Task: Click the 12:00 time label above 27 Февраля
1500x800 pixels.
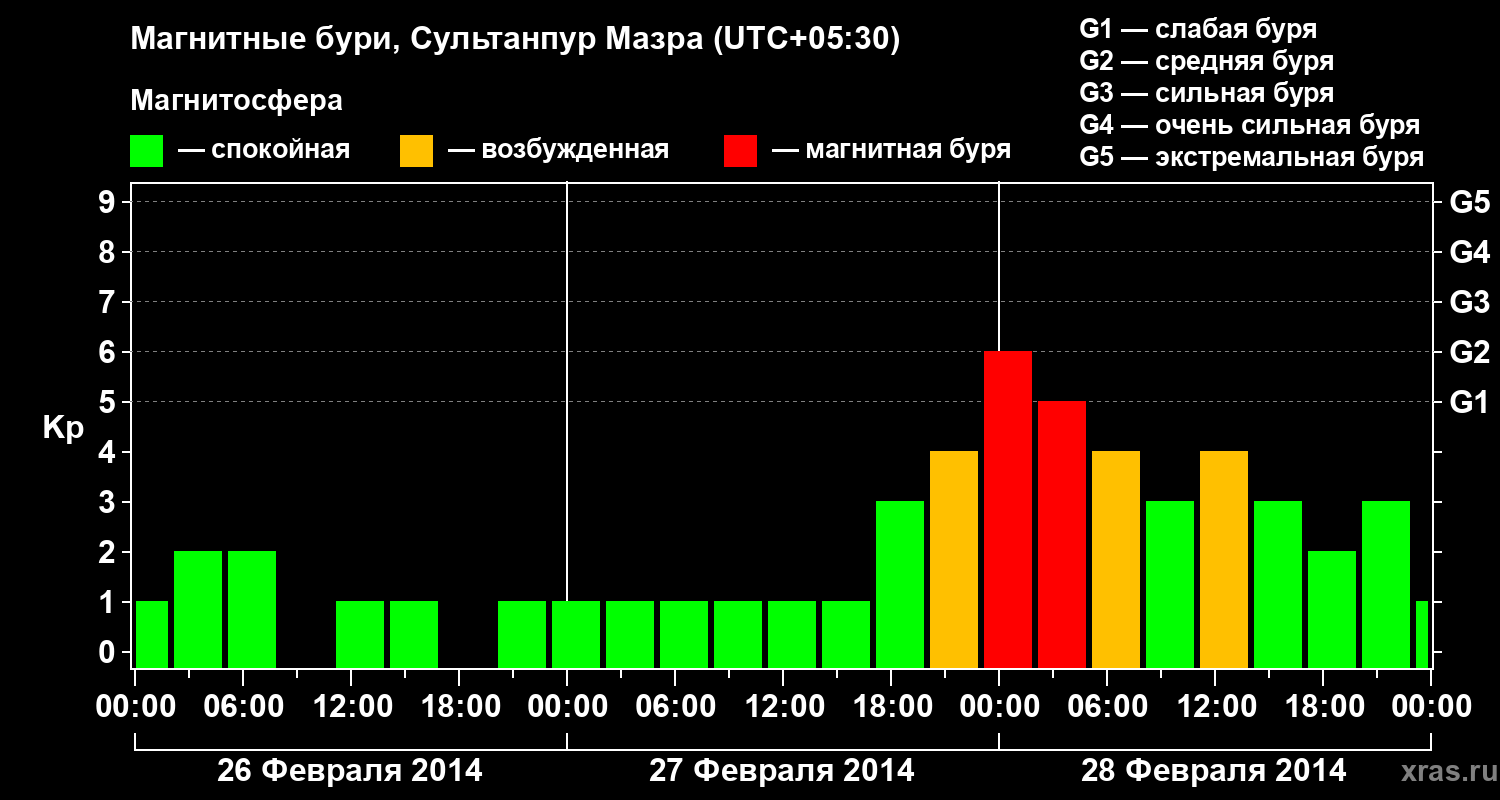Action: 783,707
